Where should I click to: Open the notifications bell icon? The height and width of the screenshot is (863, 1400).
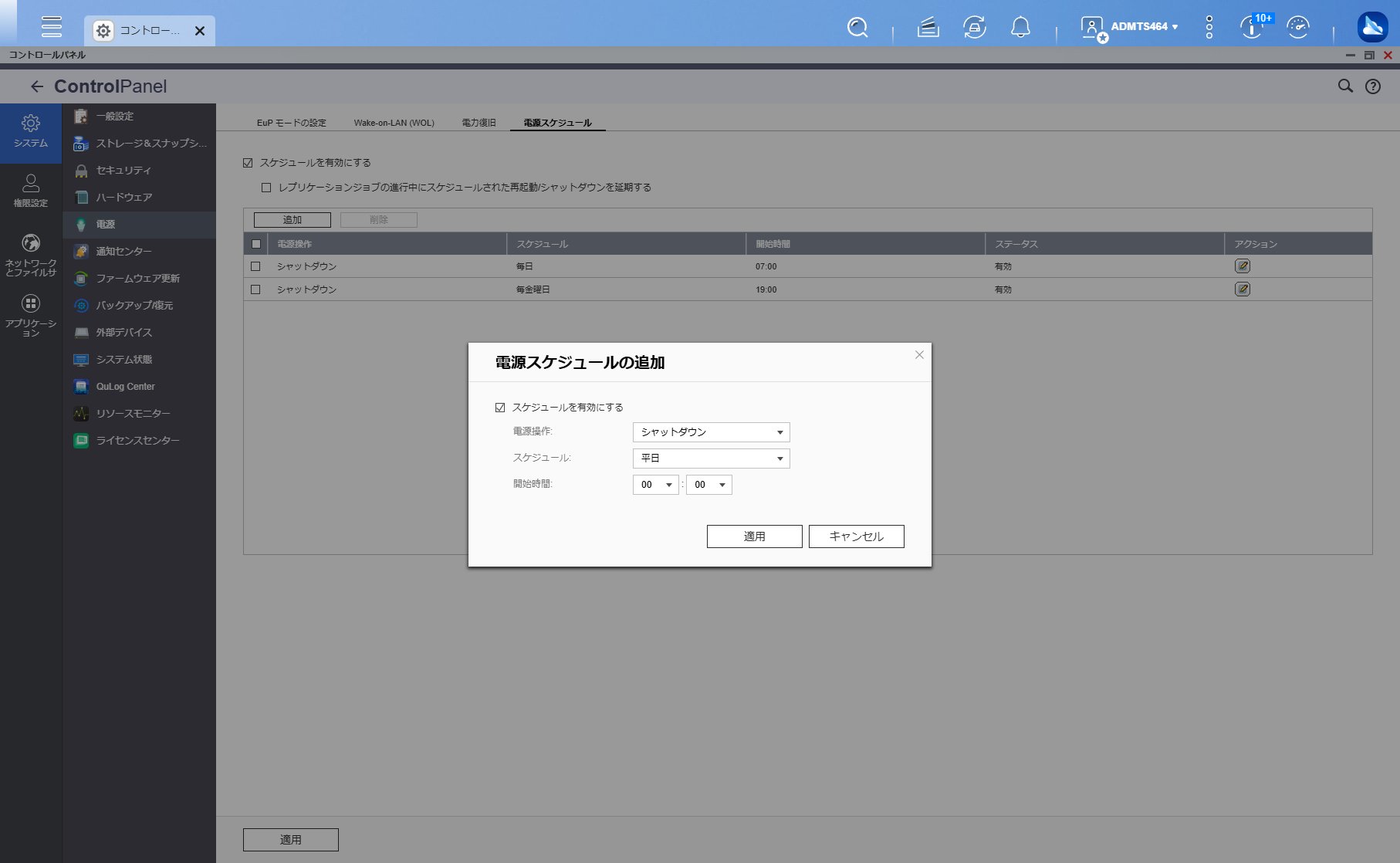pyautogui.click(x=1020, y=28)
